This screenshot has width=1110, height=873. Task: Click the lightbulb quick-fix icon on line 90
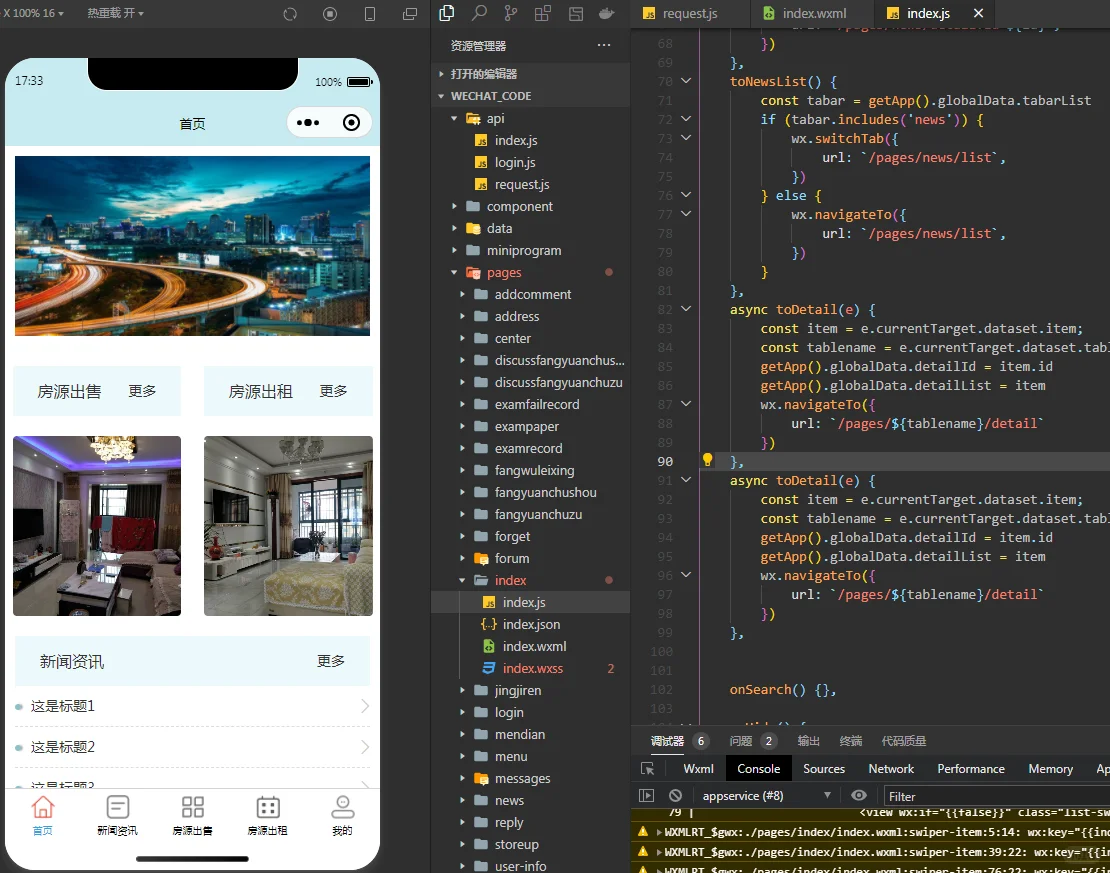(x=707, y=460)
